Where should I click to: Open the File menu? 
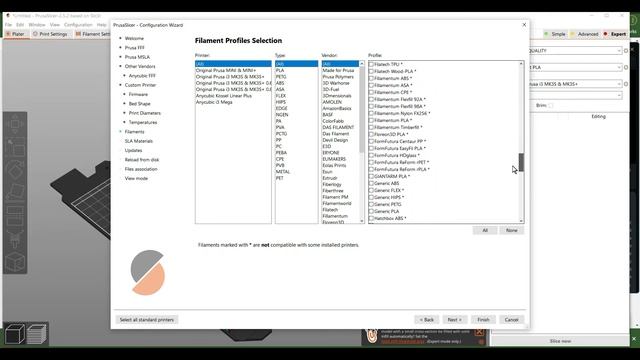8,25
